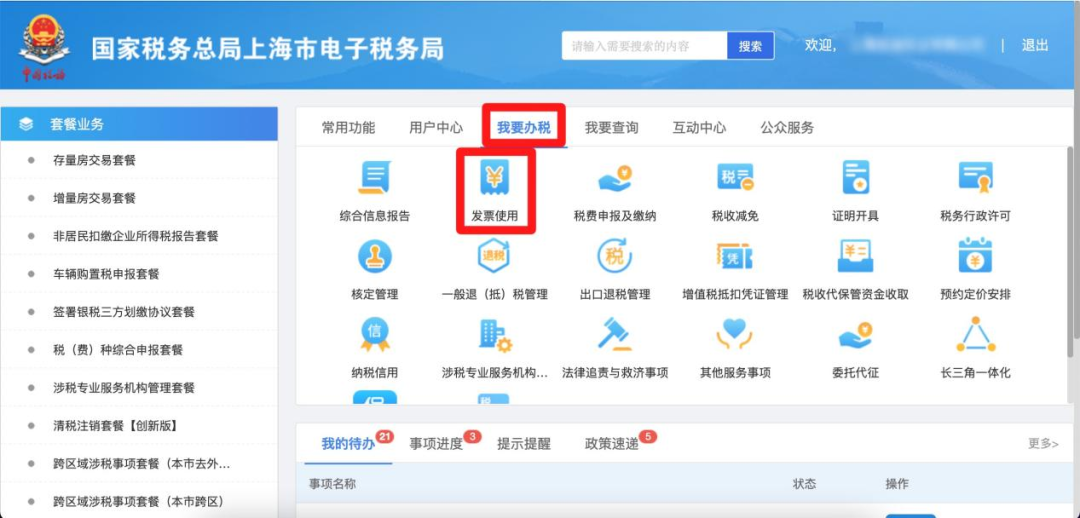1080x518 pixels.
Task: Click the 状态 column header
Action: click(x=804, y=484)
